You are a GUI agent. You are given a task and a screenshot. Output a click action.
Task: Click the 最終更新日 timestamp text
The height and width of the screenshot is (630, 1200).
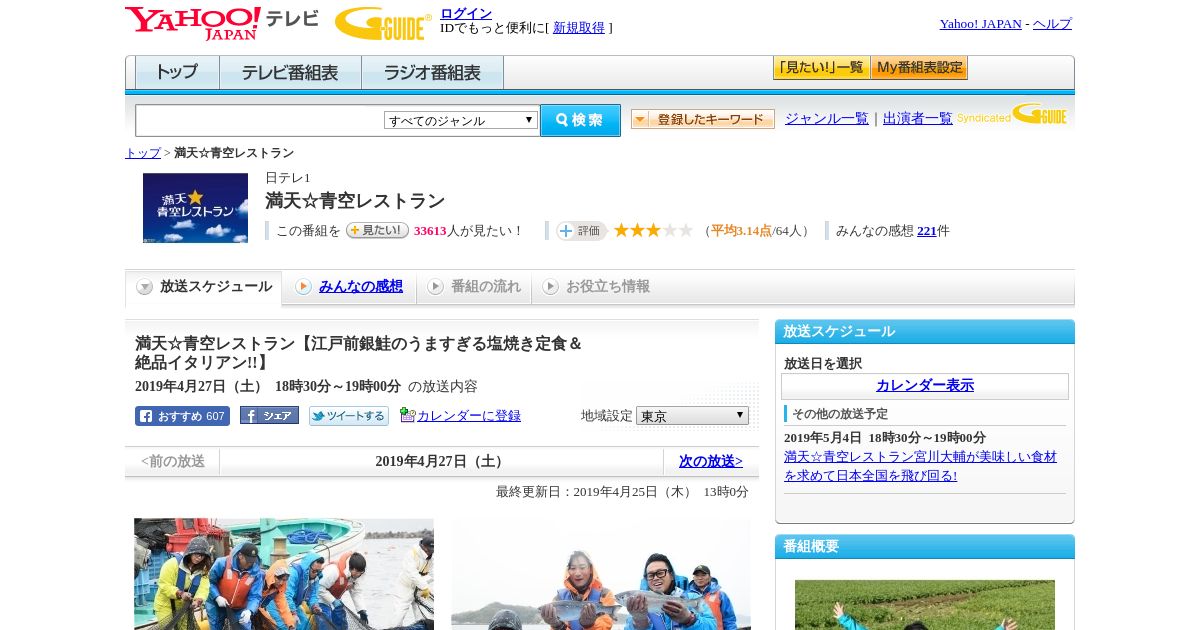[622, 492]
